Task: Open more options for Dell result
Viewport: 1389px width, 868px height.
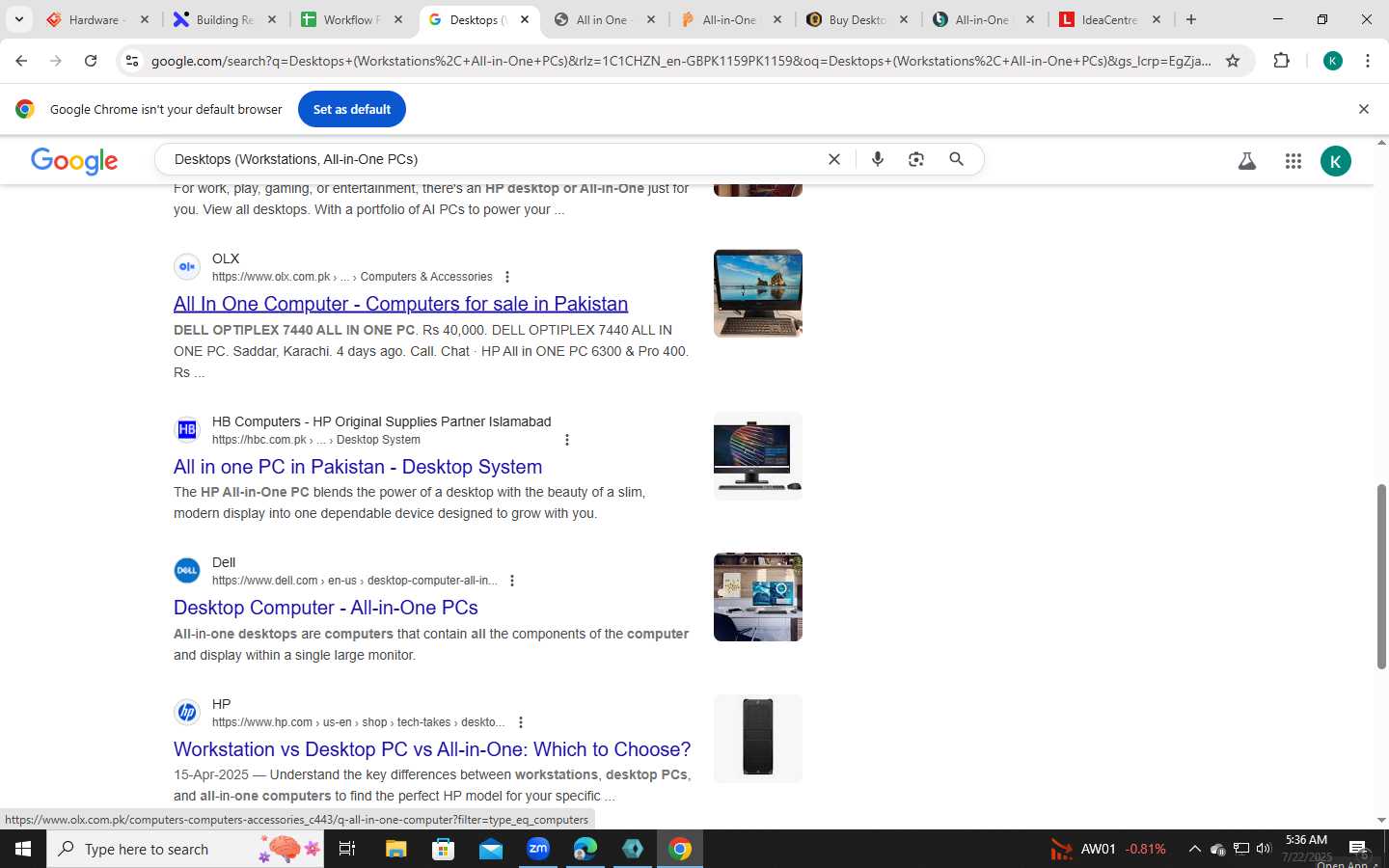Action: point(512,581)
